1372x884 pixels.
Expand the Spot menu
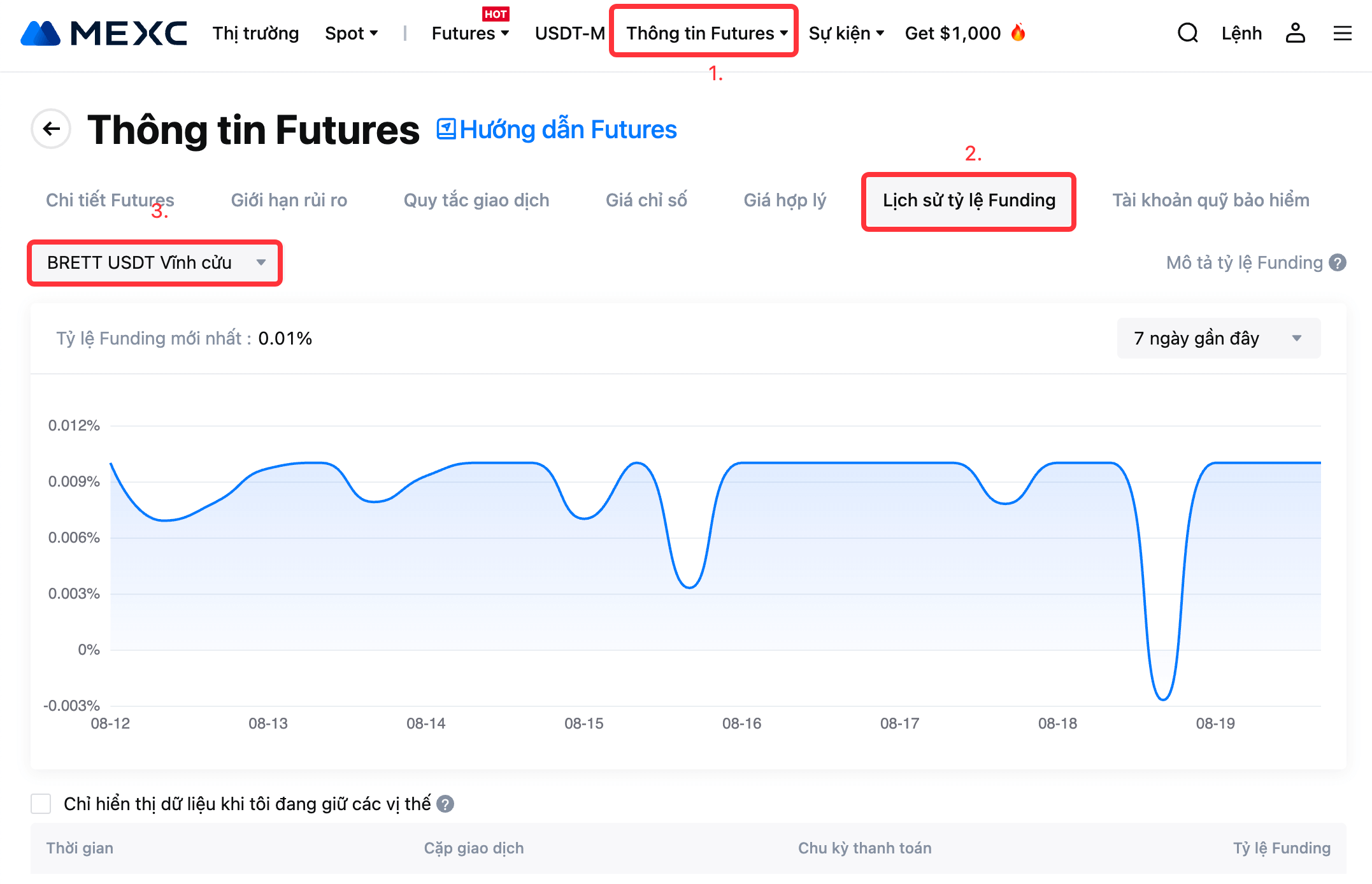pyautogui.click(x=351, y=33)
